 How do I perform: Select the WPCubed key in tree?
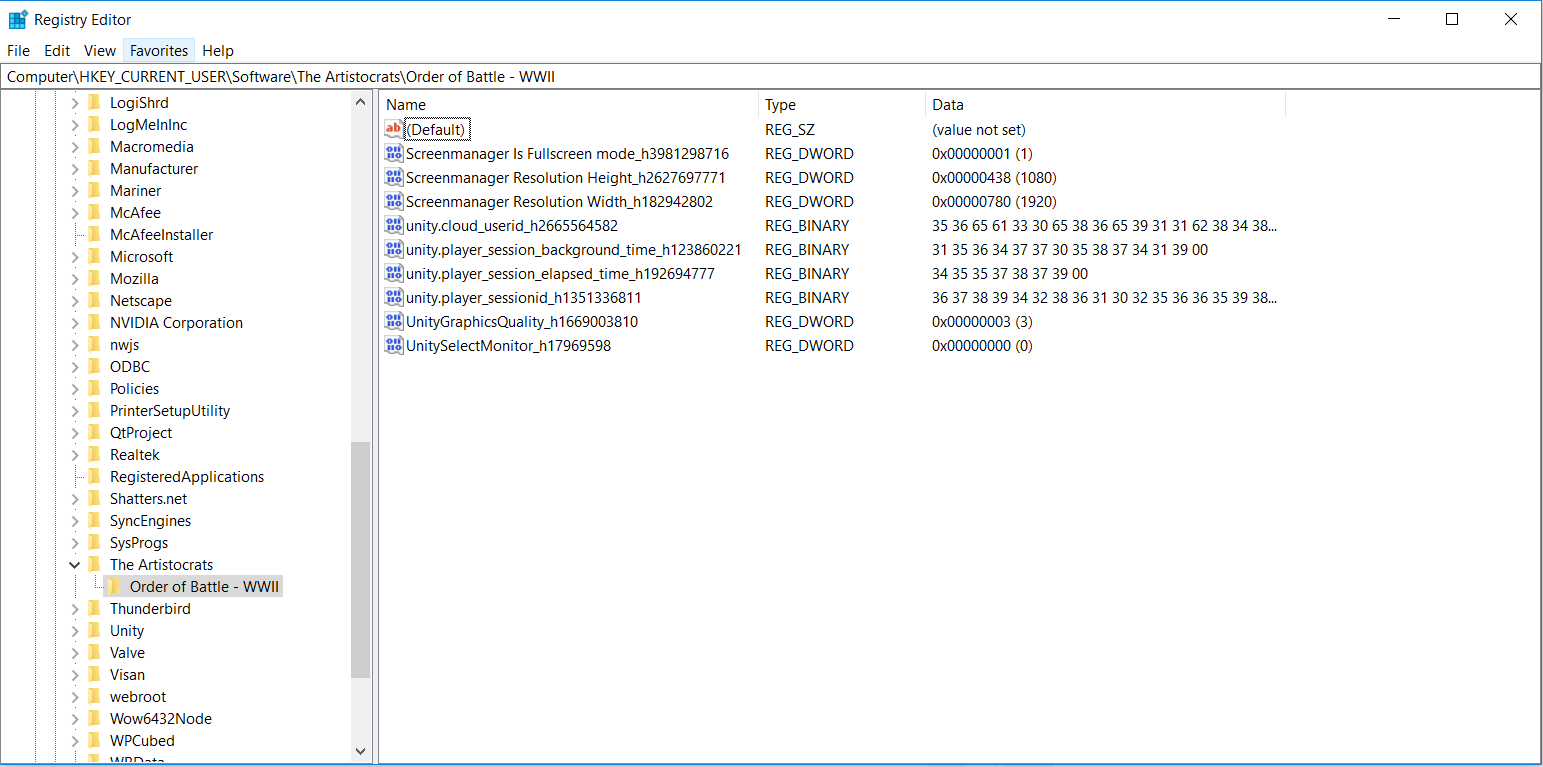[x=142, y=740]
